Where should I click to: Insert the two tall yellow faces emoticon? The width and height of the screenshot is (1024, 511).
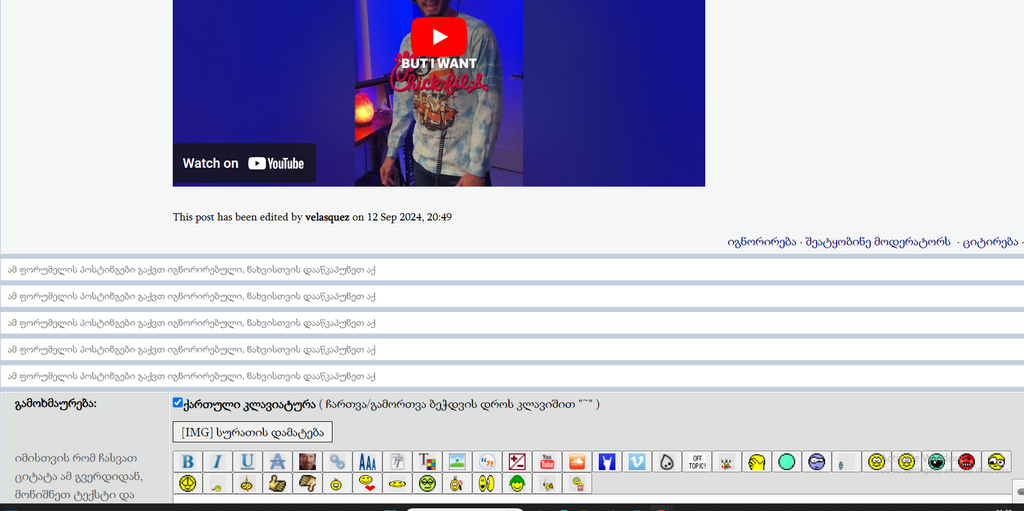coord(487,484)
